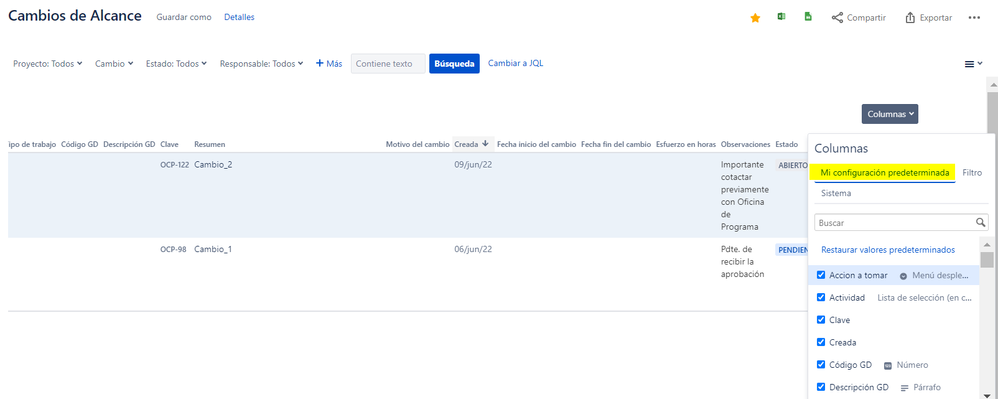Open the three-dot more actions menu
998x399 pixels.
coord(974,18)
